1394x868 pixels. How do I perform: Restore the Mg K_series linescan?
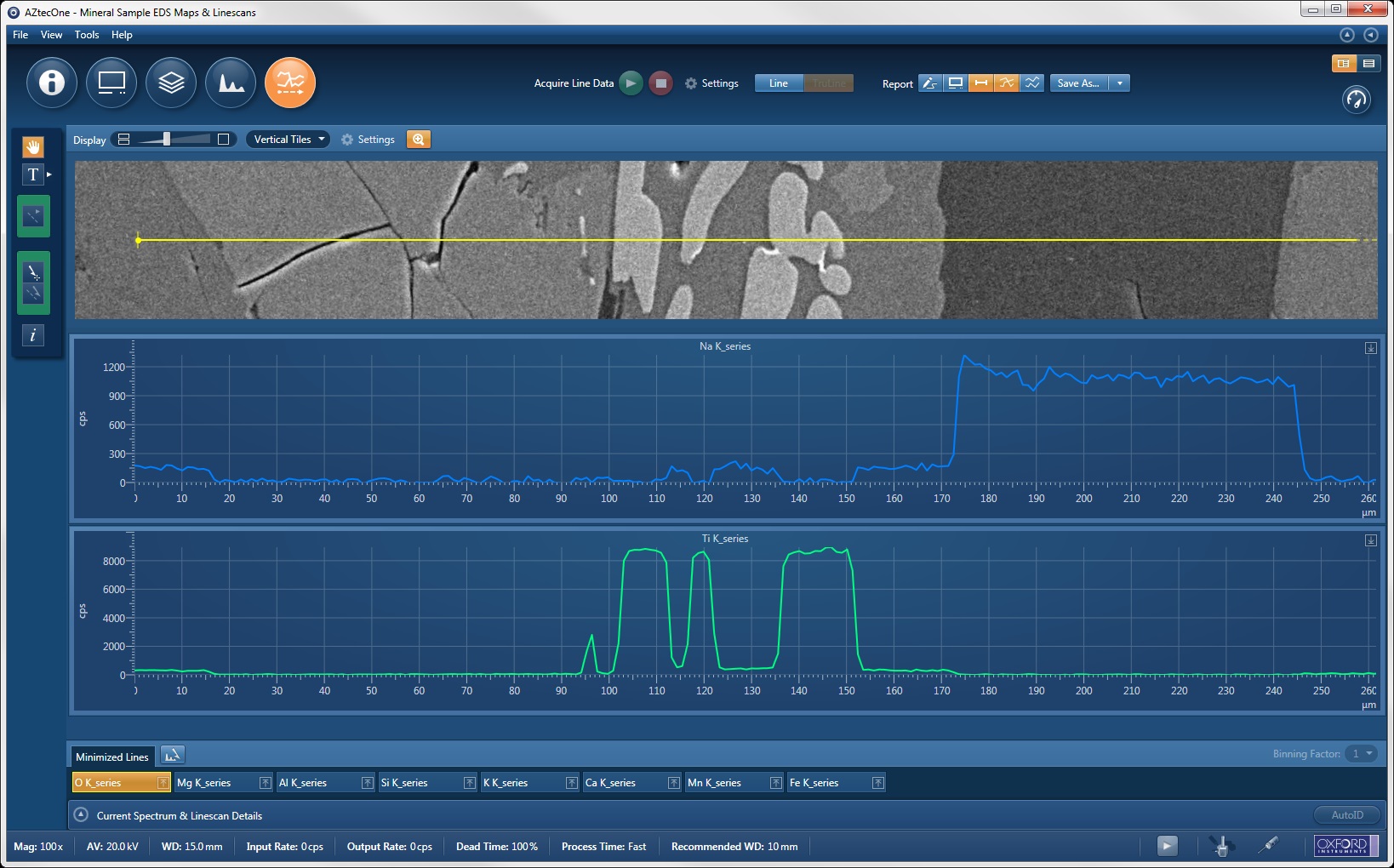tap(265, 783)
